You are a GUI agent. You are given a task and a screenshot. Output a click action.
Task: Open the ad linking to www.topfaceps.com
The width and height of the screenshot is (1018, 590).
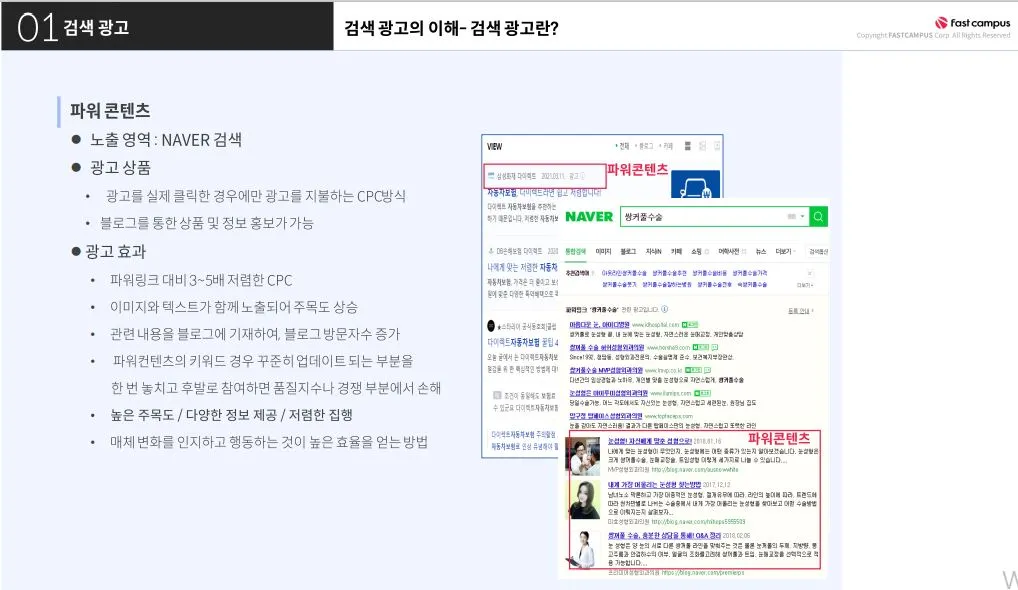[606, 416]
